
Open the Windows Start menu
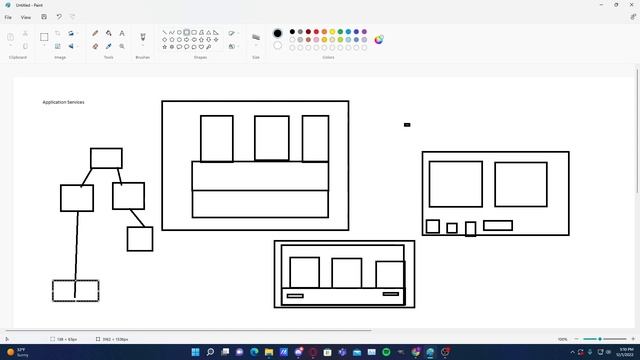click(196, 352)
